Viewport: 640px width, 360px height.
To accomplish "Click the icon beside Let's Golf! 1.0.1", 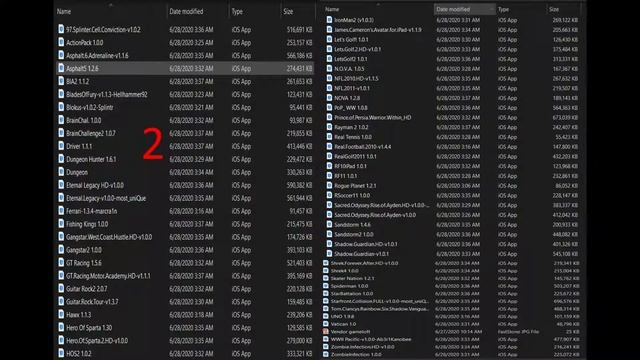I will pyautogui.click(x=329, y=39).
